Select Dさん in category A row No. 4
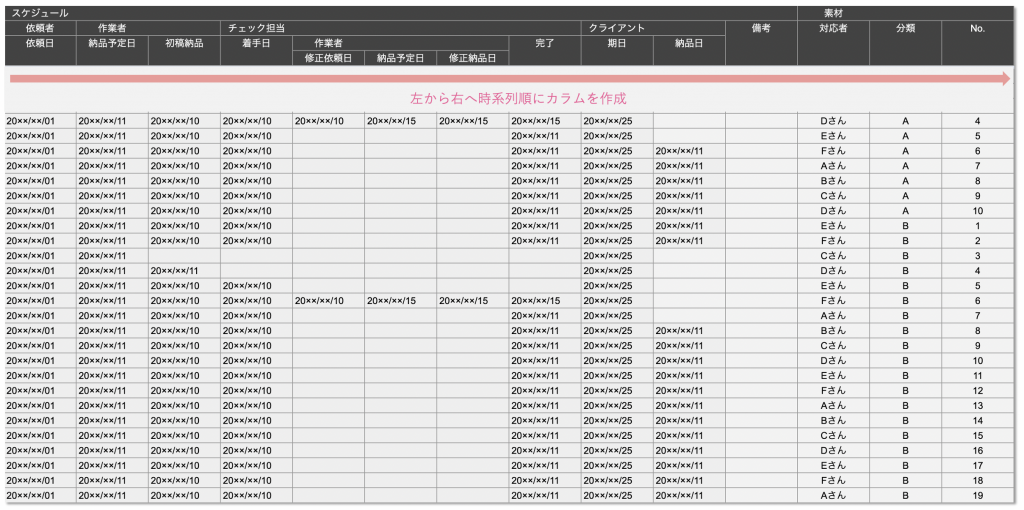The image size is (1024, 510). (833, 121)
